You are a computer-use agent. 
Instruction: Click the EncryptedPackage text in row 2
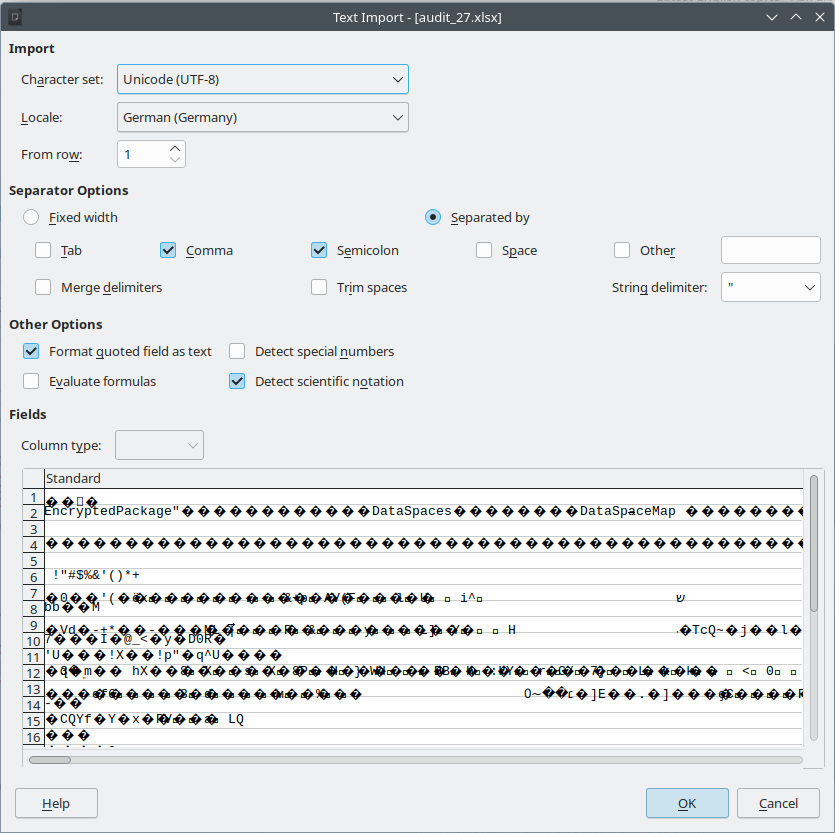pos(109,511)
